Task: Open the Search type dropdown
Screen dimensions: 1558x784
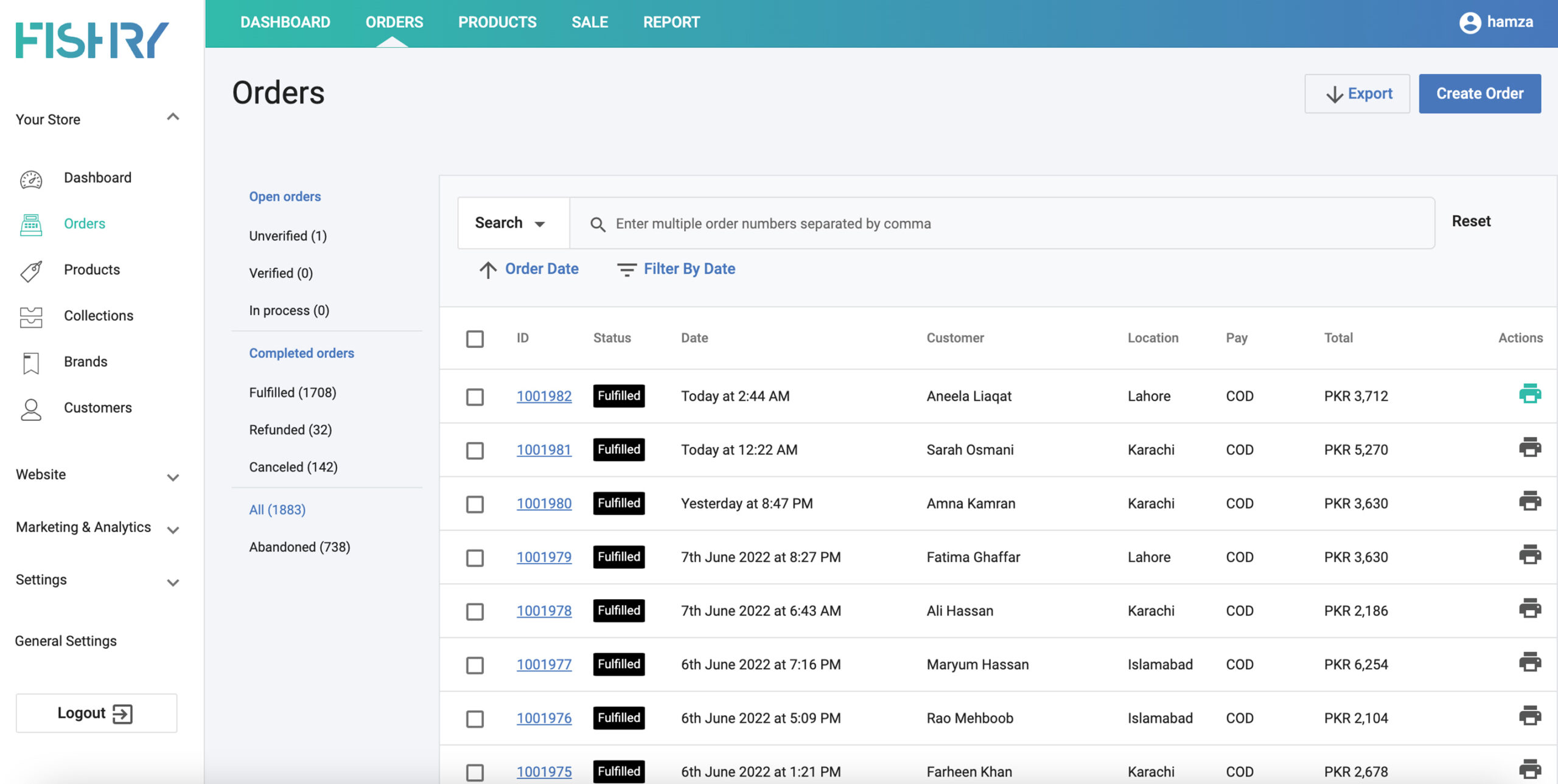Action: coord(510,223)
